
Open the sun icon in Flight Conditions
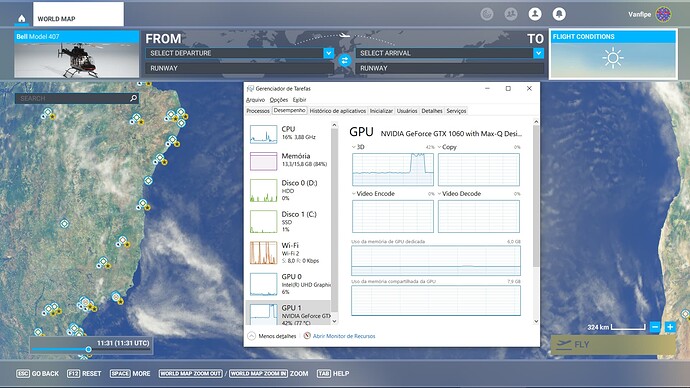(613, 58)
